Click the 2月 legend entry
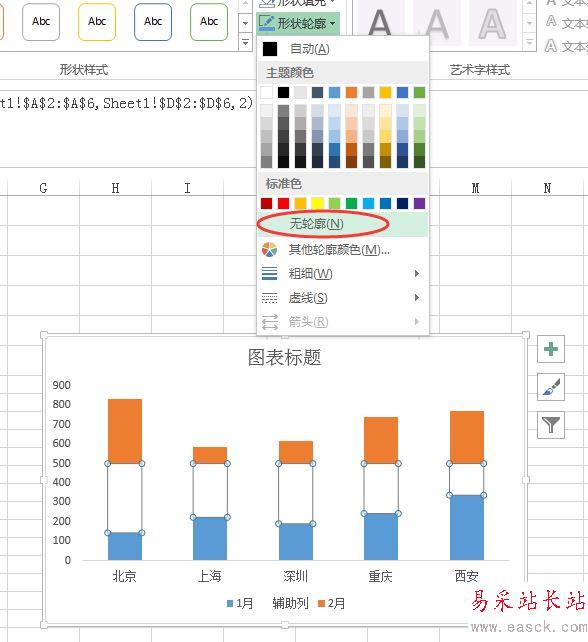588x642 pixels. 331,603
